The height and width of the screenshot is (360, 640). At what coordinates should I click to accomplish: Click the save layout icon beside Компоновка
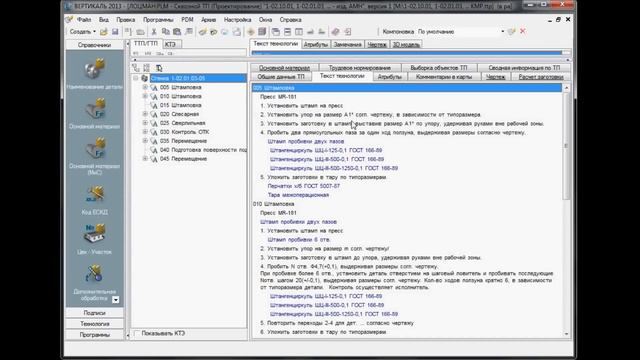click(x=511, y=31)
